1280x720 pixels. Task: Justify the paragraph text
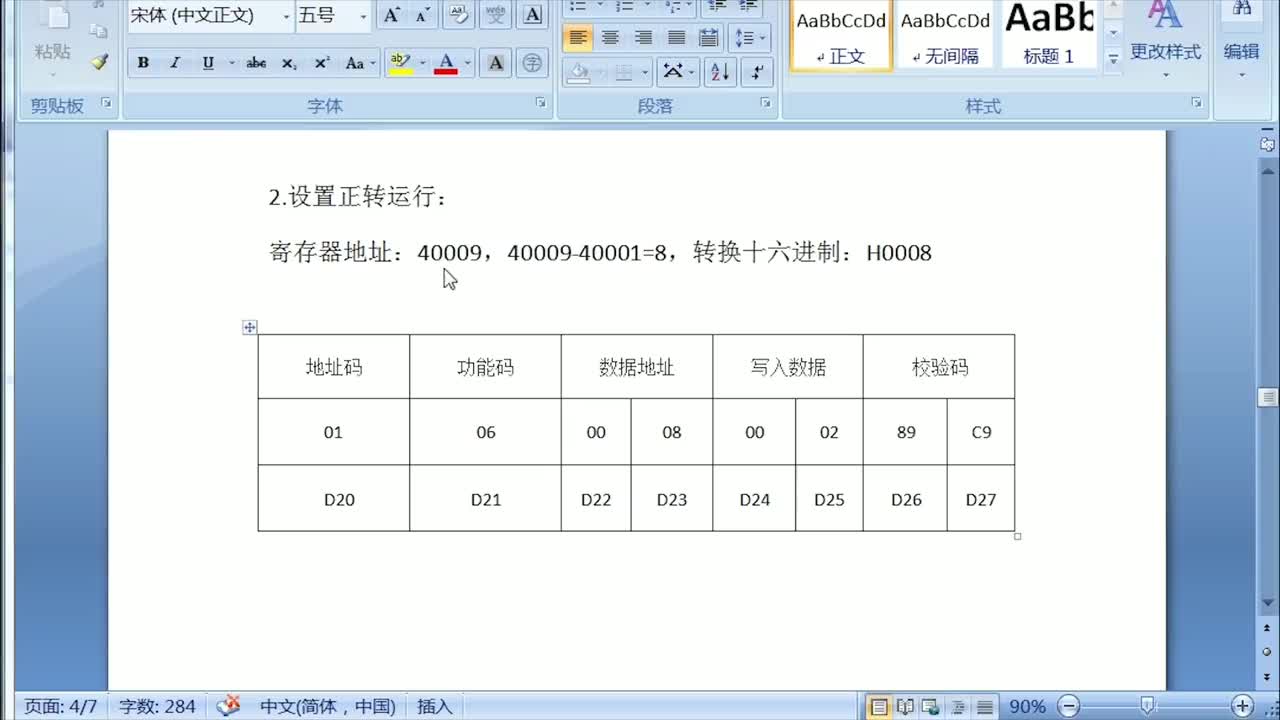[x=676, y=38]
